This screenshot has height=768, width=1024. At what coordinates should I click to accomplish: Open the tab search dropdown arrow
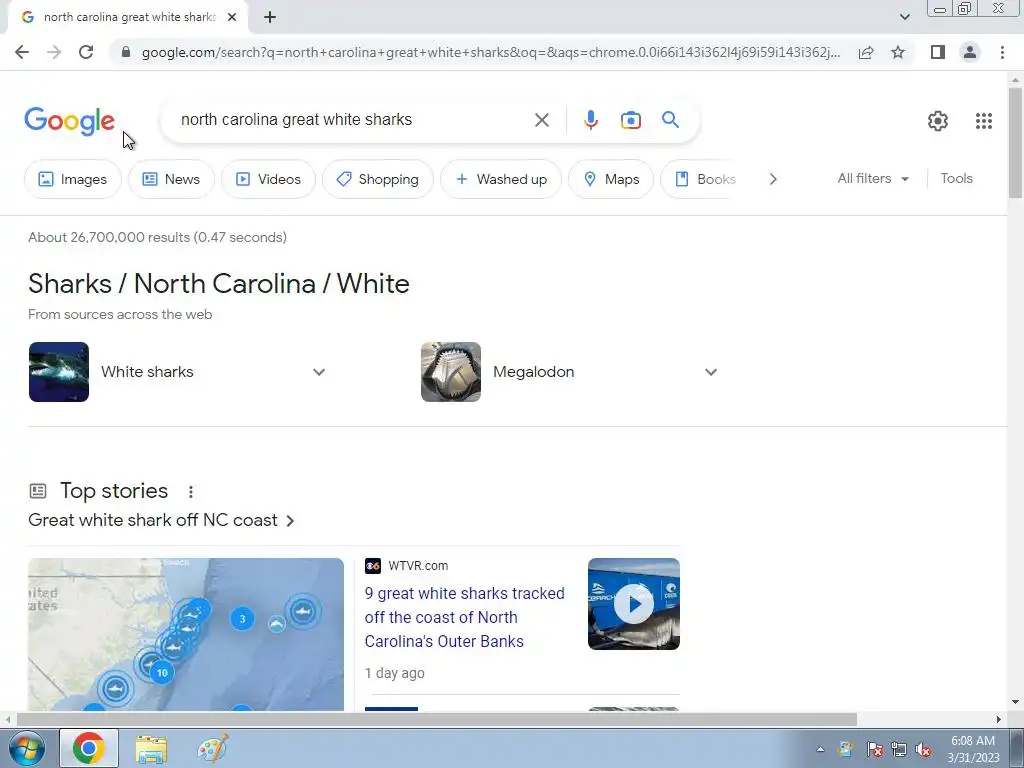904,17
